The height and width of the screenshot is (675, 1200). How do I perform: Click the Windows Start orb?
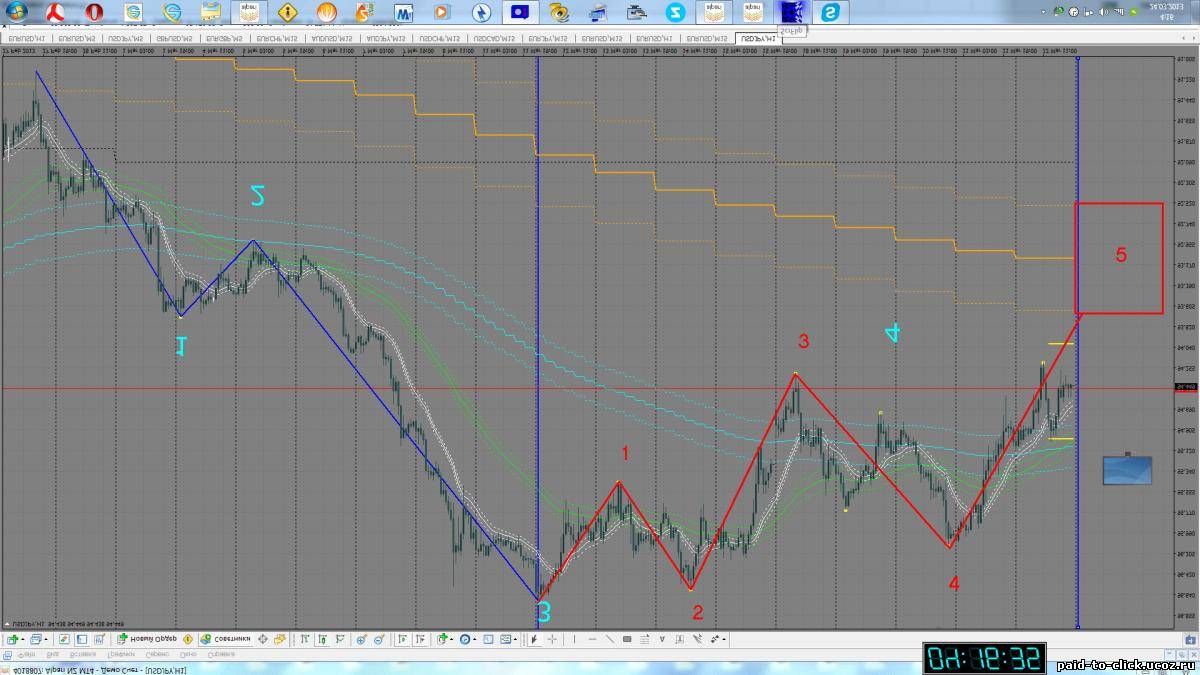[17, 13]
